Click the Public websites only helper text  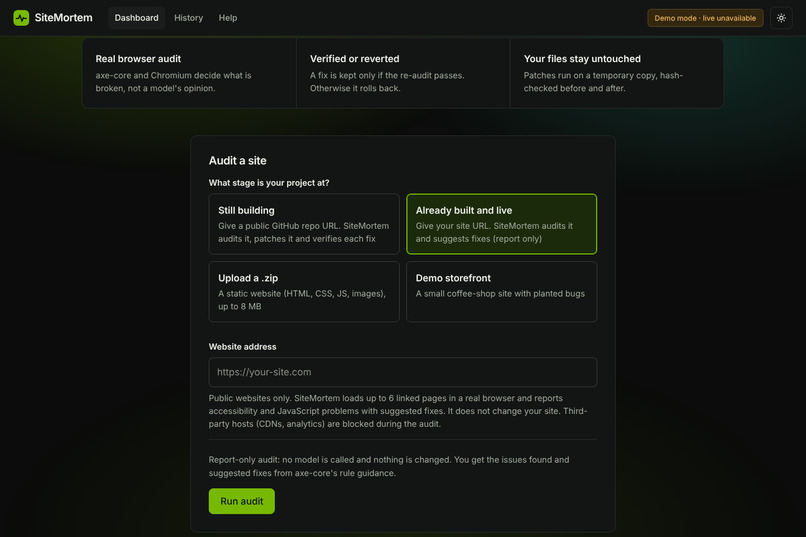(x=398, y=411)
